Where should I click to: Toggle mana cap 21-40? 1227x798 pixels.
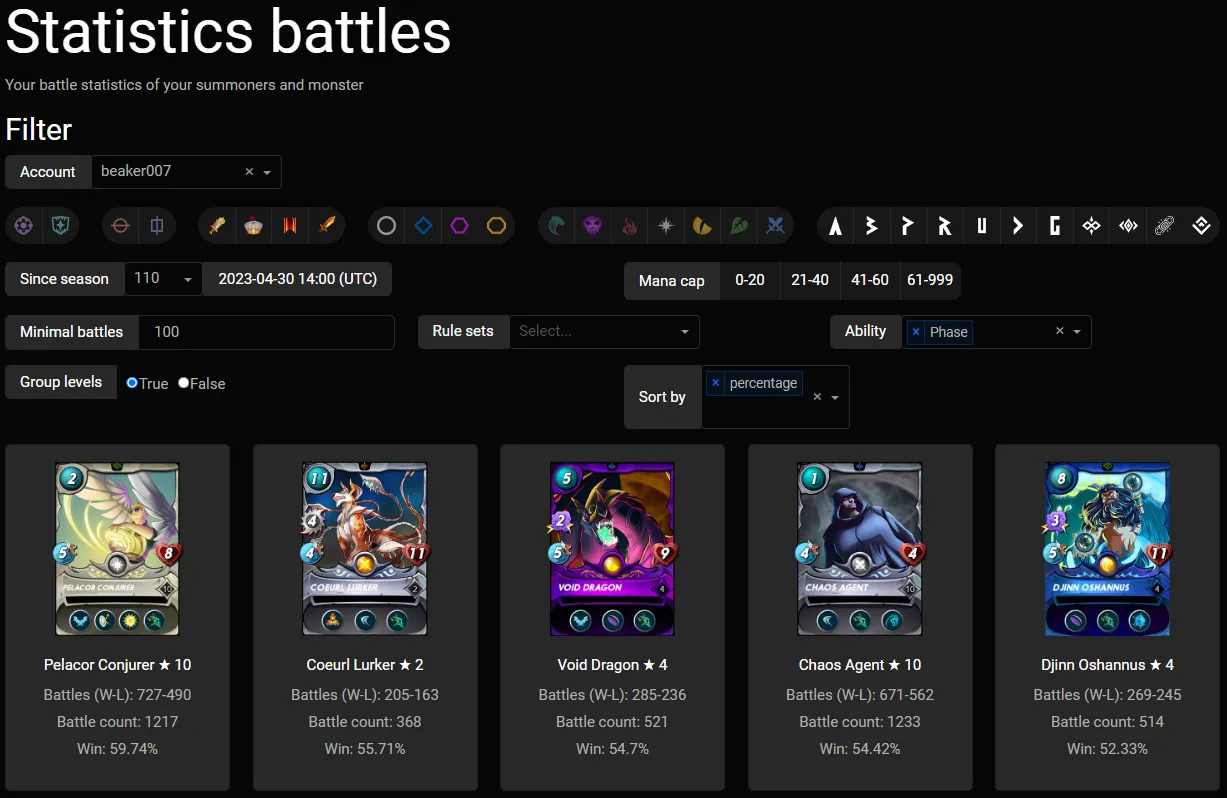click(810, 280)
